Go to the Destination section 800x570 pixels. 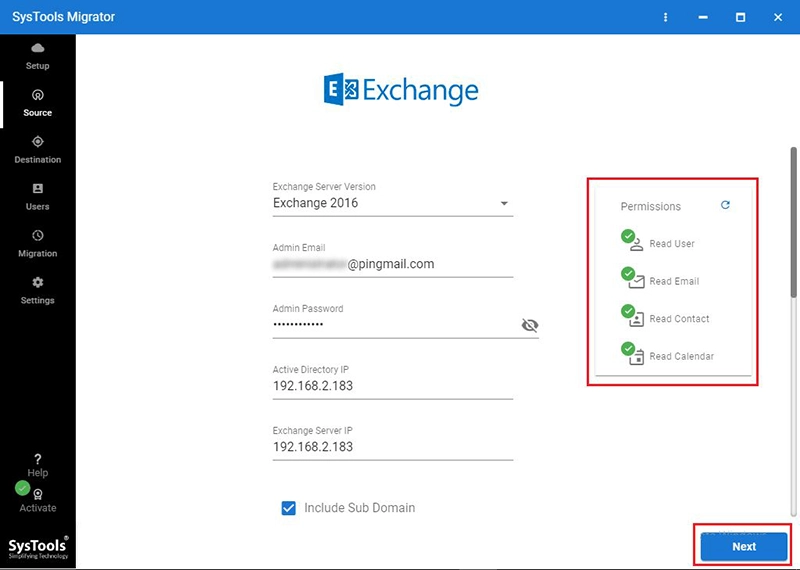(x=38, y=150)
